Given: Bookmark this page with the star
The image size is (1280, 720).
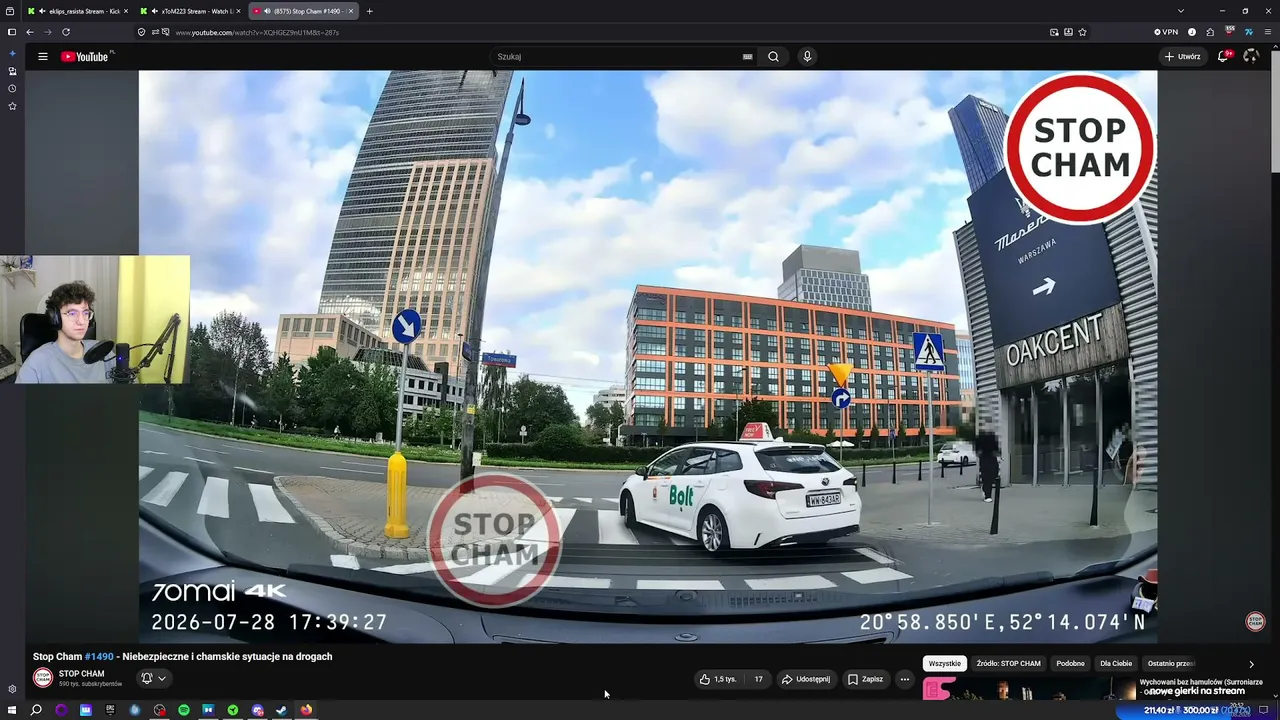Looking at the screenshot, I should (1082, 32).
